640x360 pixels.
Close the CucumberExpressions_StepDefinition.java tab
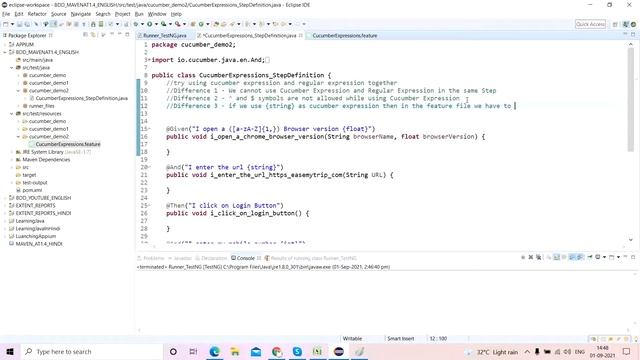(x=301, y=36)
